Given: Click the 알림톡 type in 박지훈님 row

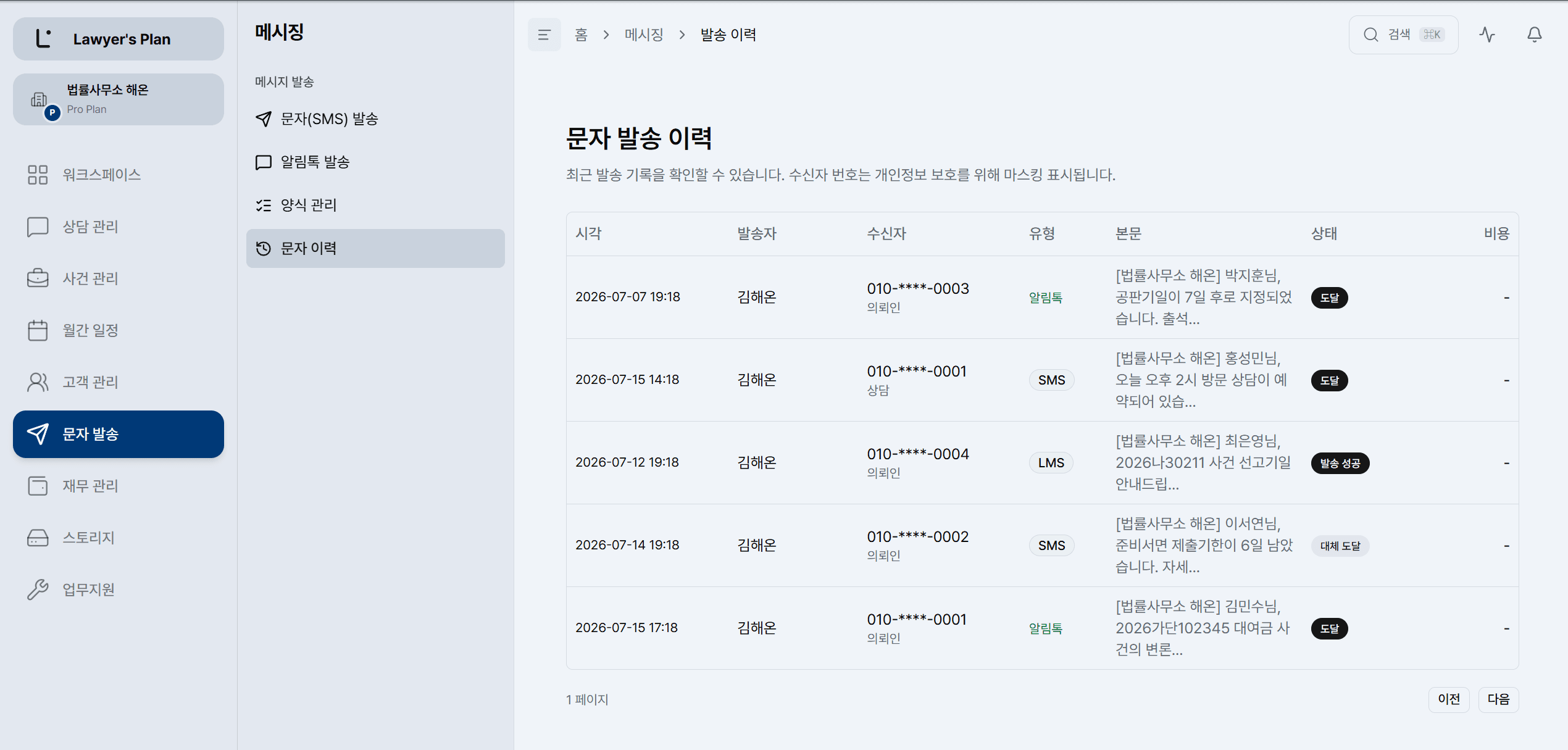Looking at the screenshot, I should coord(1045,298).
